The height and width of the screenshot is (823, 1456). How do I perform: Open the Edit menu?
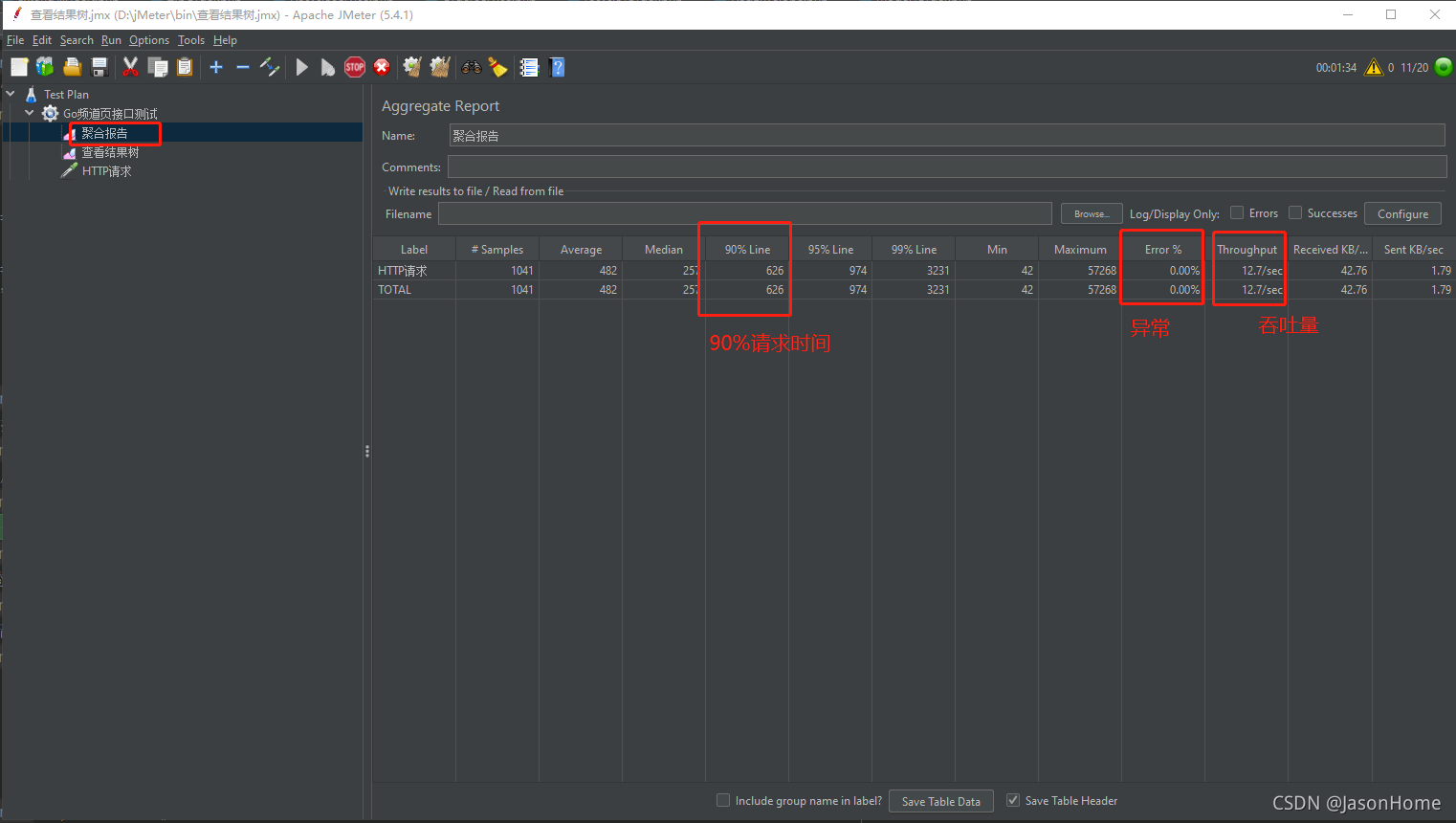coord(42,40)
